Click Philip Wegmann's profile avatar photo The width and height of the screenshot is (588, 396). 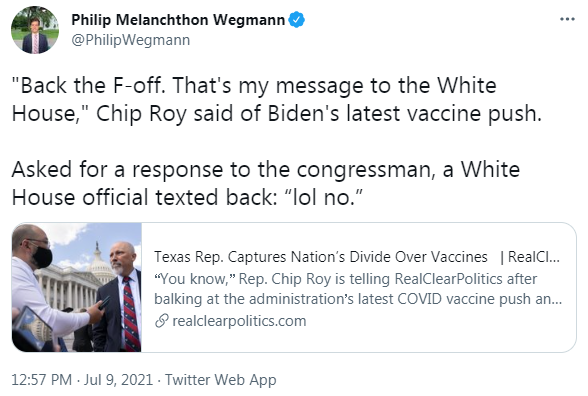pyautogui.click(x=35, y=30)
